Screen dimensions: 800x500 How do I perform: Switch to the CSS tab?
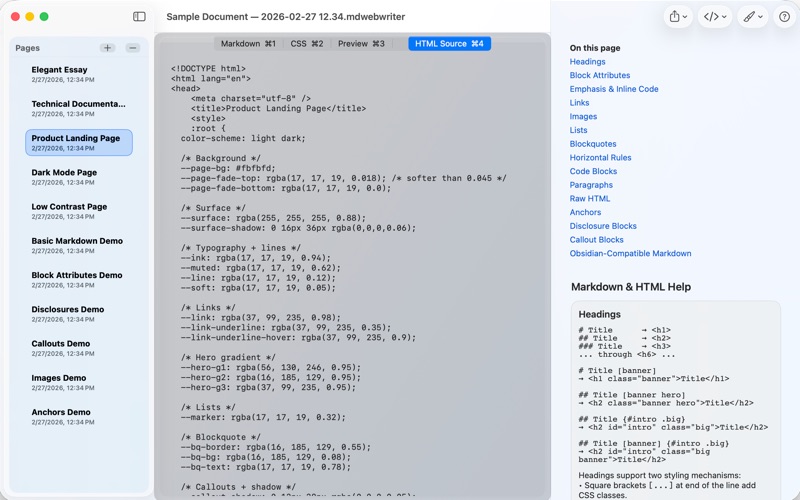click(x=307, y=43)
